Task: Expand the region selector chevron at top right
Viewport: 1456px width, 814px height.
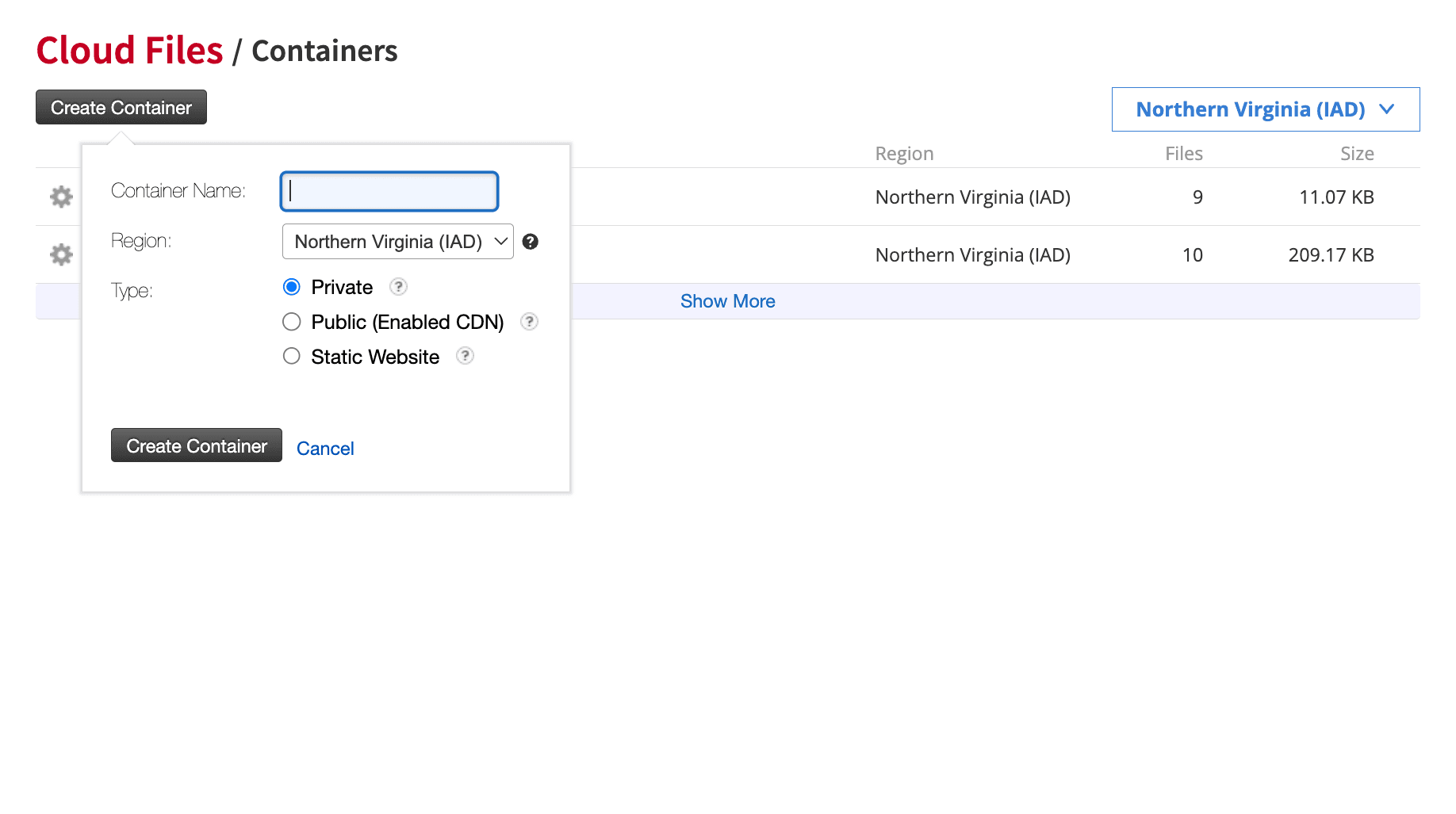Action: [x=1388, y=109]
